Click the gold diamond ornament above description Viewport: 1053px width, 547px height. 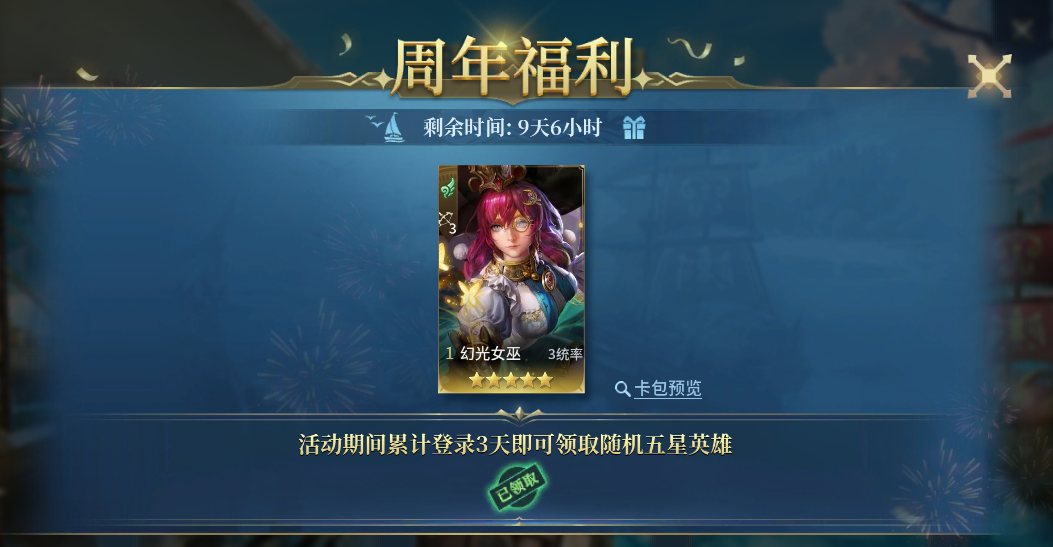(x=518, y=414)
